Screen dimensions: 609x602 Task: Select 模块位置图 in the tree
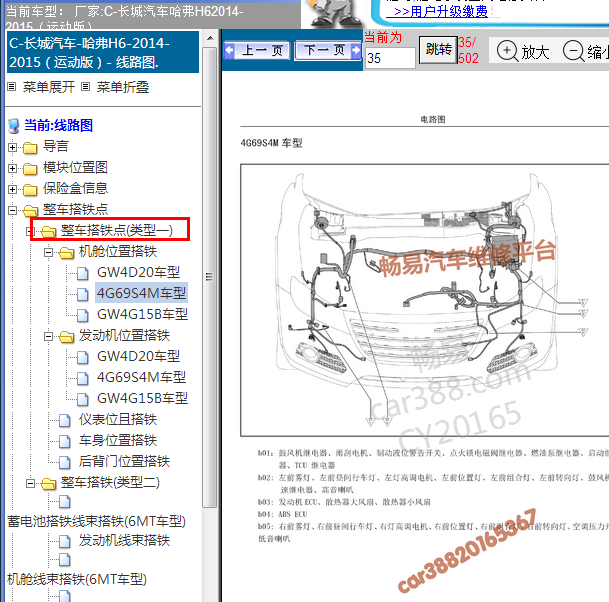point(75,167)
